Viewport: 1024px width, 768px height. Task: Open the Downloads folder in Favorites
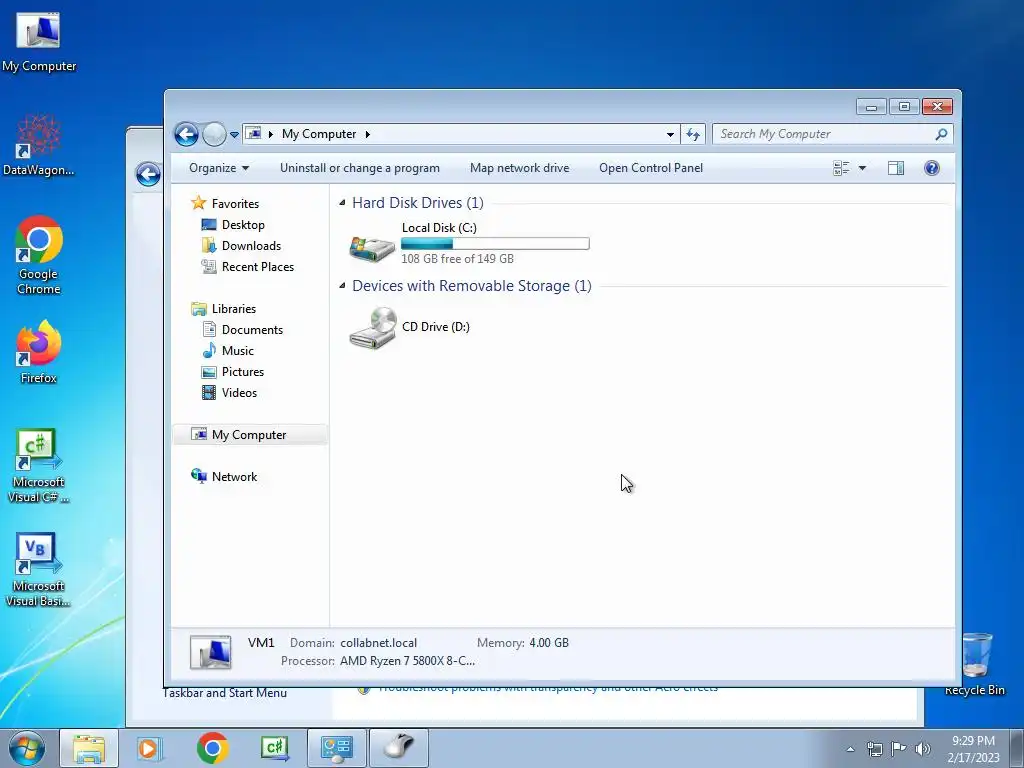tap(251, 246)
